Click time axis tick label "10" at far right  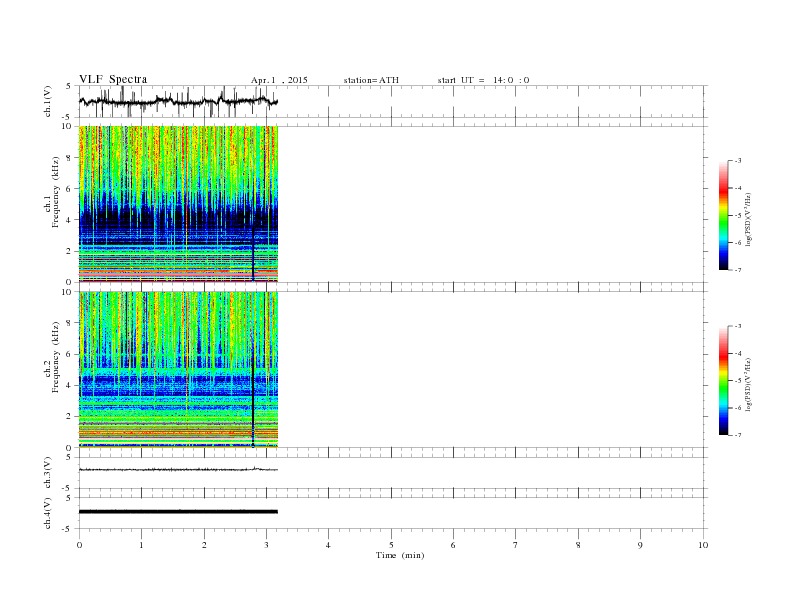coord(703,545)
